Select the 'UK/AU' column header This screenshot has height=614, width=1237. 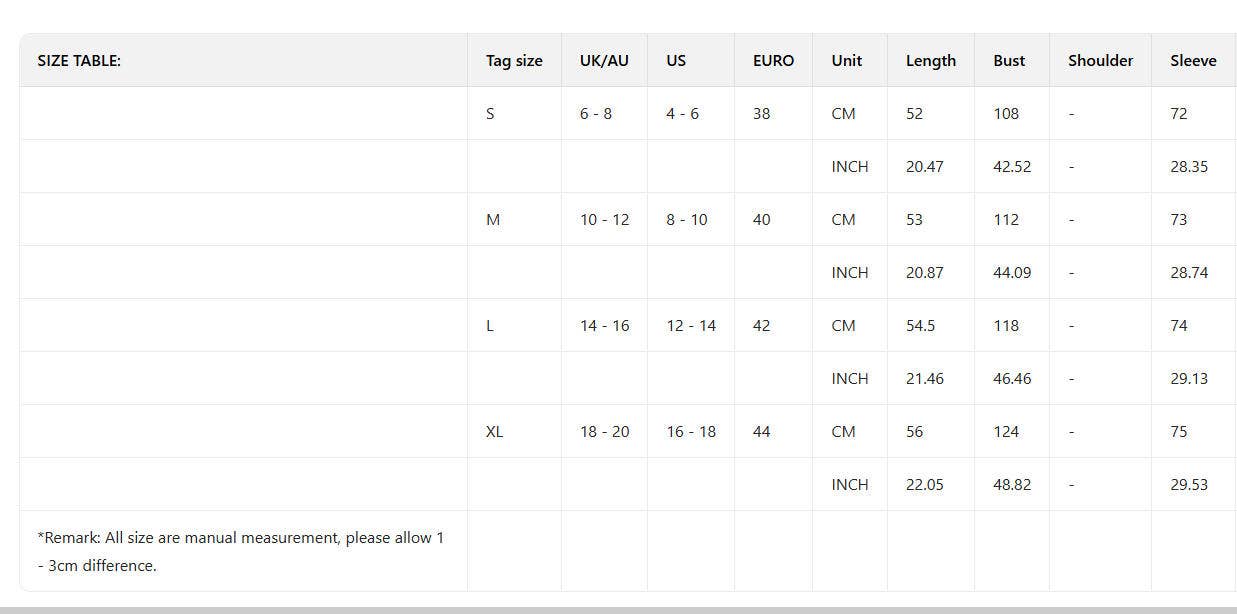(604, 61)
